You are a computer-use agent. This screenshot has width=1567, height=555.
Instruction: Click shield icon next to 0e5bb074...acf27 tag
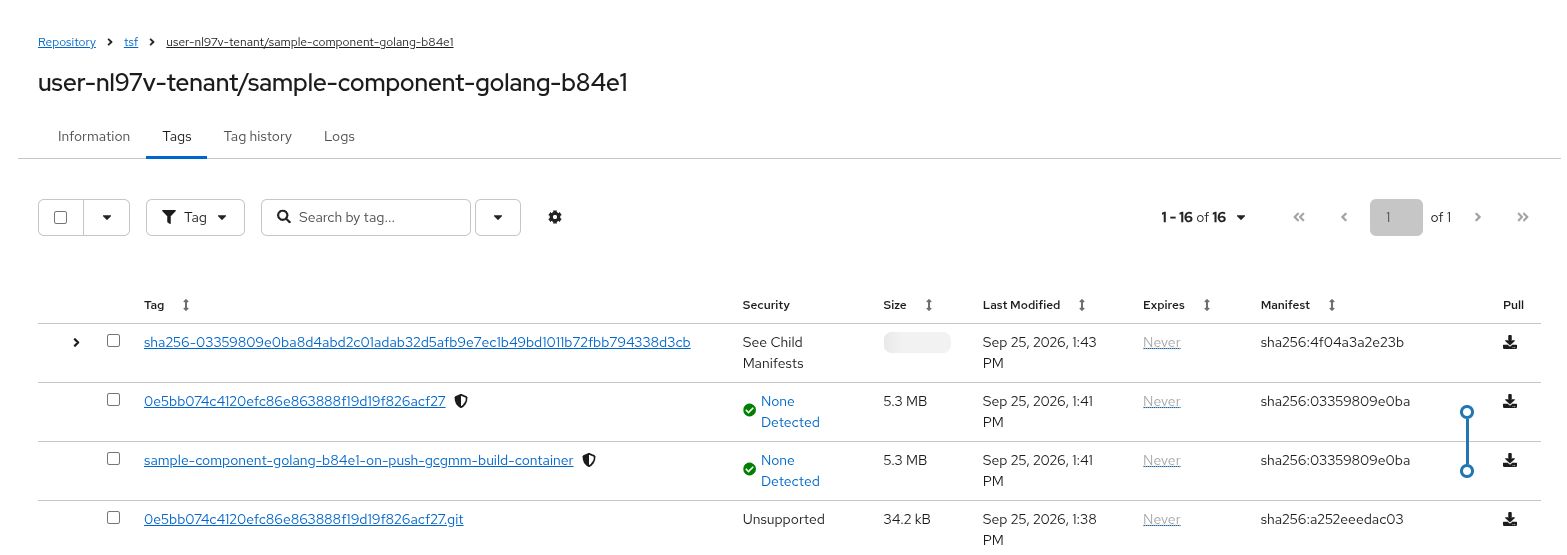pos(461,401)
